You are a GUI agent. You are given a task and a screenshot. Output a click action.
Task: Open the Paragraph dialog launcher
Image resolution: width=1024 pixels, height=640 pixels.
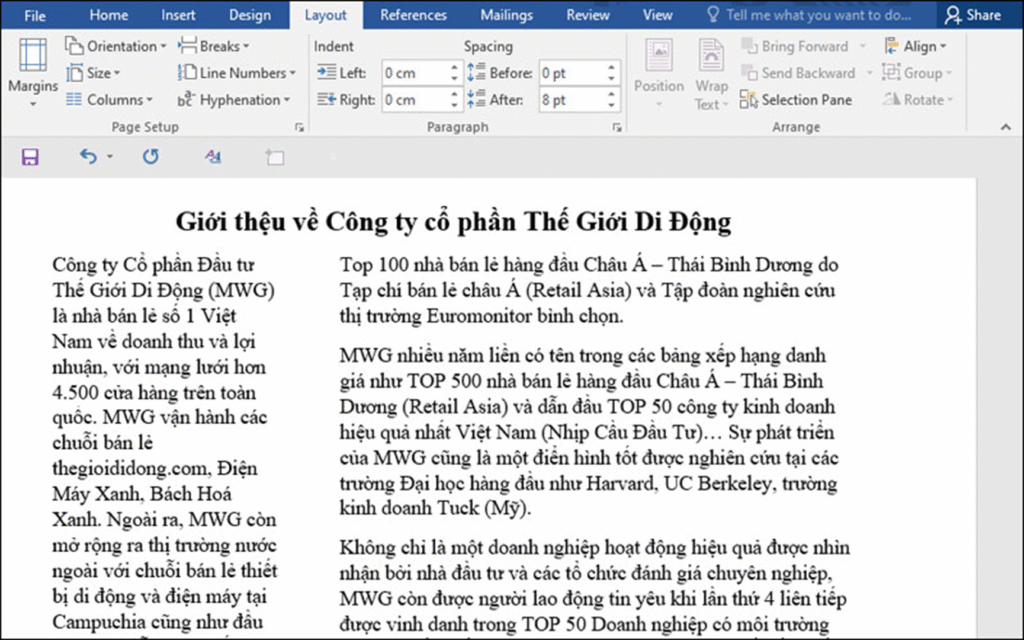[x=617, y=128]
